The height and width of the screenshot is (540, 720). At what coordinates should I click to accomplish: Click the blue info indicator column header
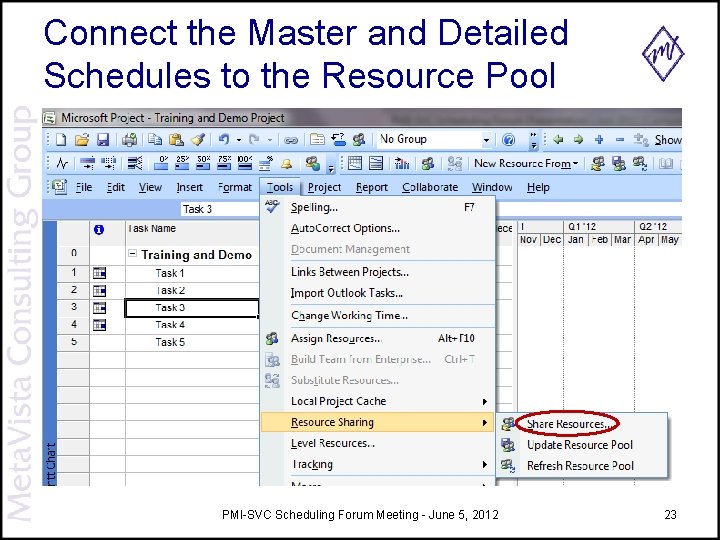tap(99, 230)
